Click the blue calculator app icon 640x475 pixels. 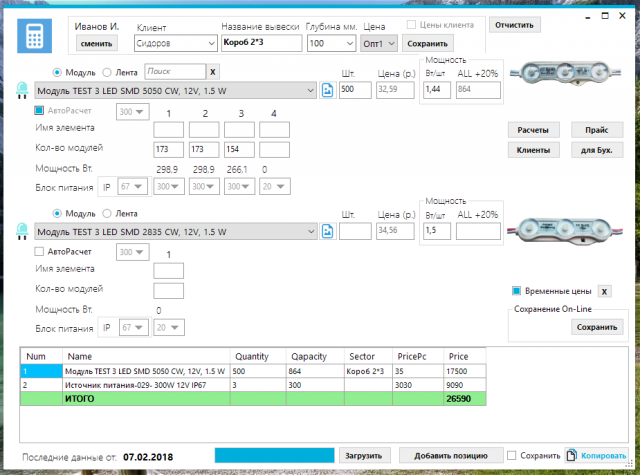click(x=34, y=36)
